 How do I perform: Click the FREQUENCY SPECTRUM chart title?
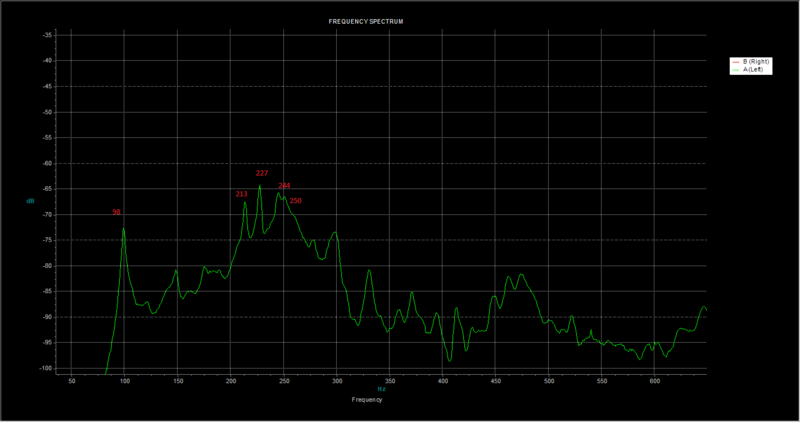click(x=366, y=22)
